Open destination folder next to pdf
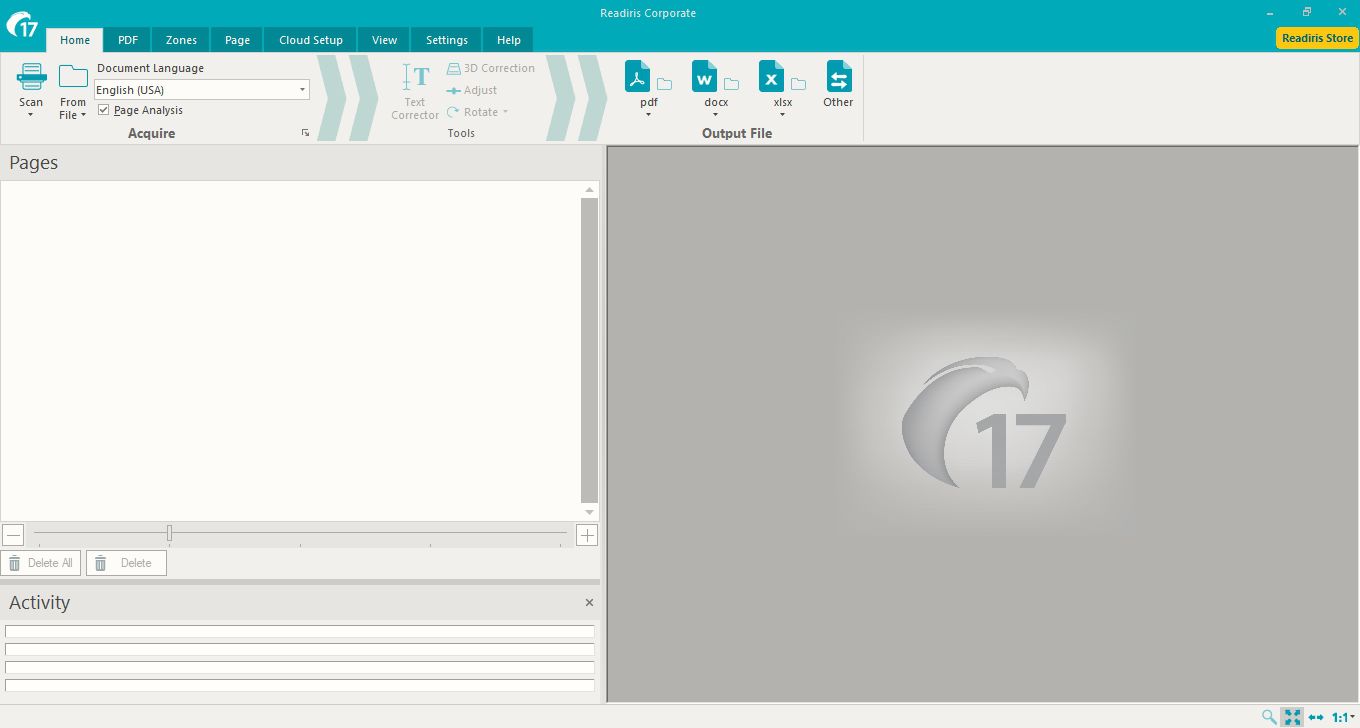The height and width of the screenshot is (728, 1360). [x=664, y=84]
